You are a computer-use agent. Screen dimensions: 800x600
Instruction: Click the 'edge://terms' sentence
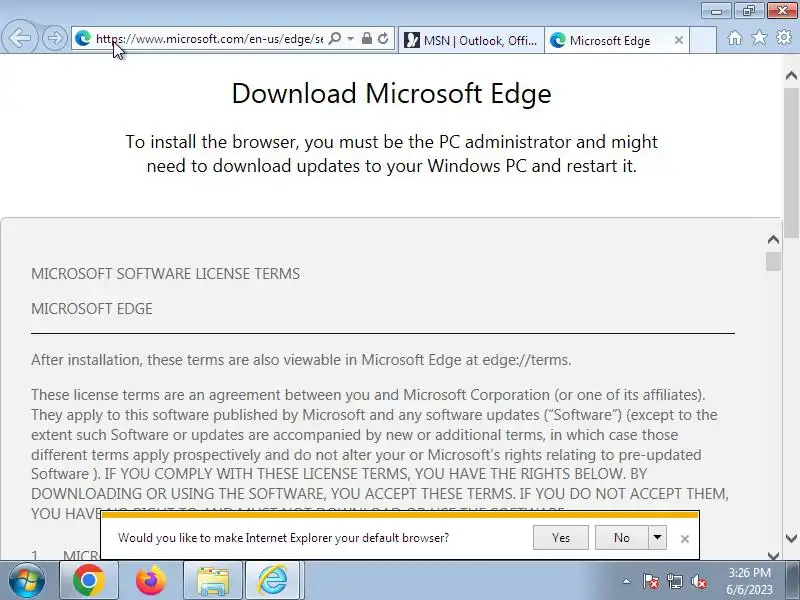point(301,360)
